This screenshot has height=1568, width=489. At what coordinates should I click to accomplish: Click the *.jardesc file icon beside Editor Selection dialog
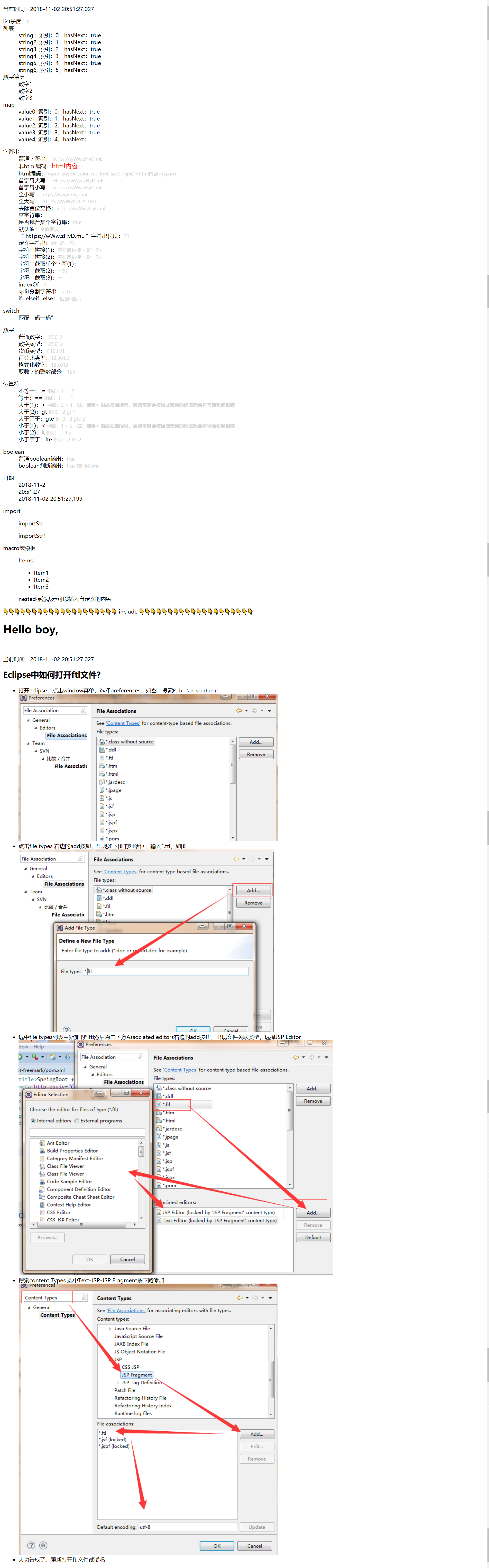click(x=159, y=1128)
